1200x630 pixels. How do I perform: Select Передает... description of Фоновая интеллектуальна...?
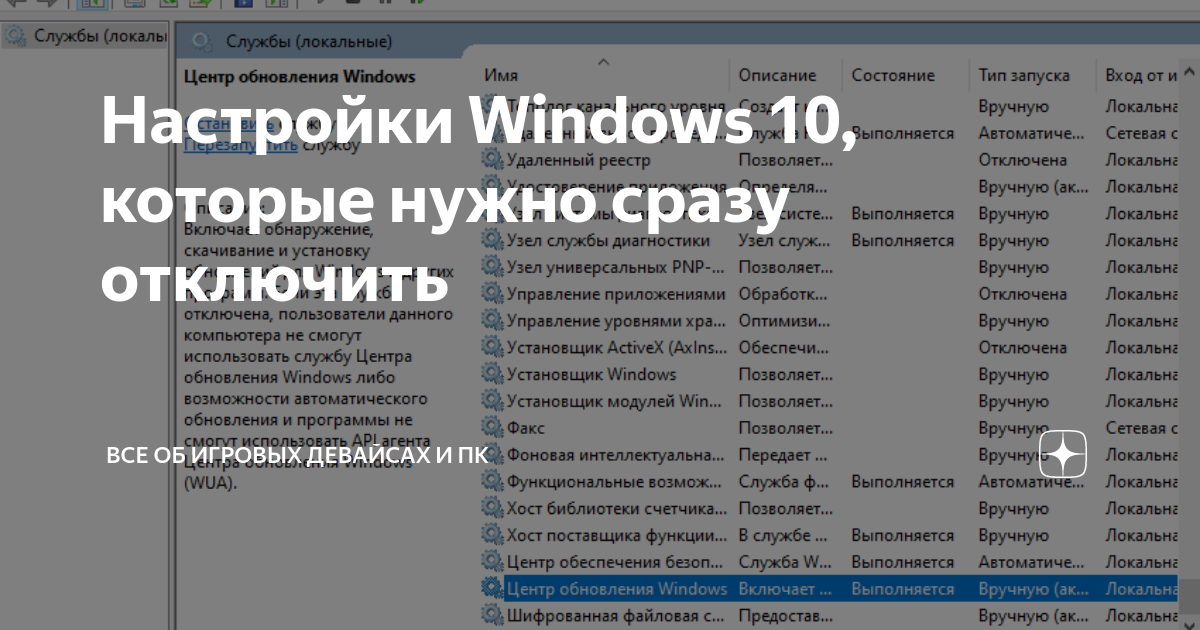pyautogui.click(x=785, y=455)
